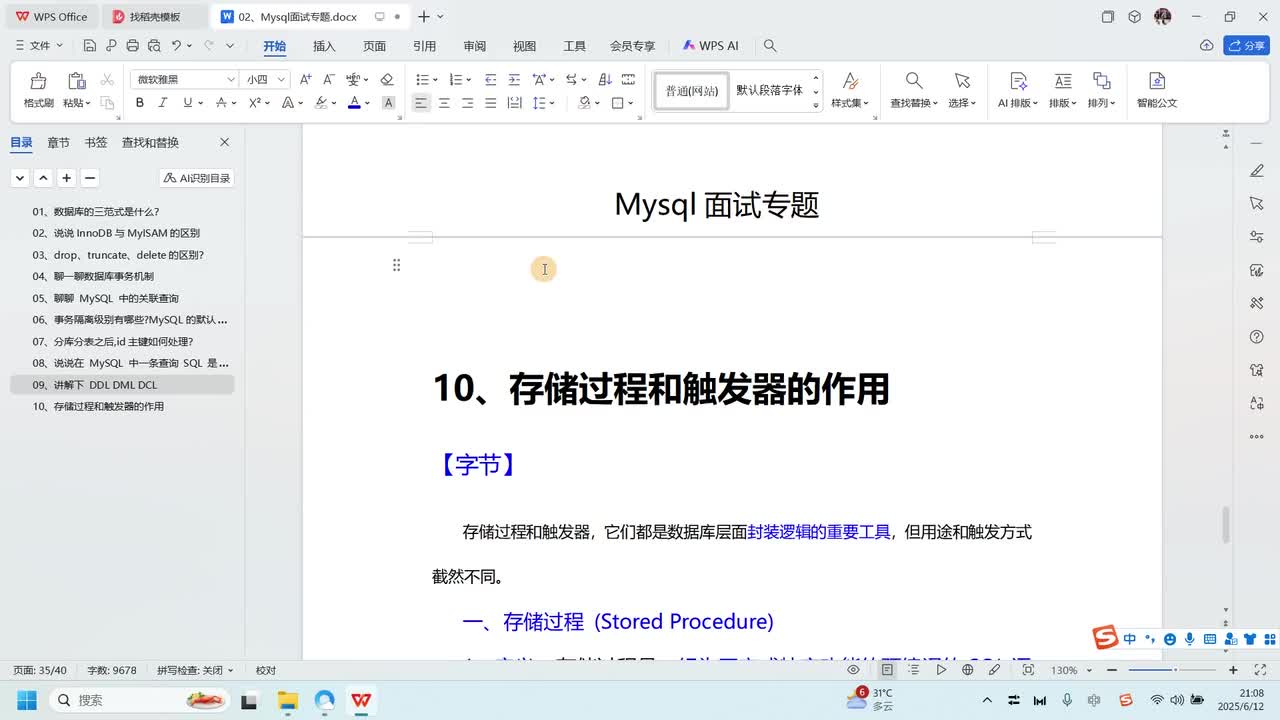1280x720 pixels.
Task: Add outline level with plus icon
Action: 66,178
